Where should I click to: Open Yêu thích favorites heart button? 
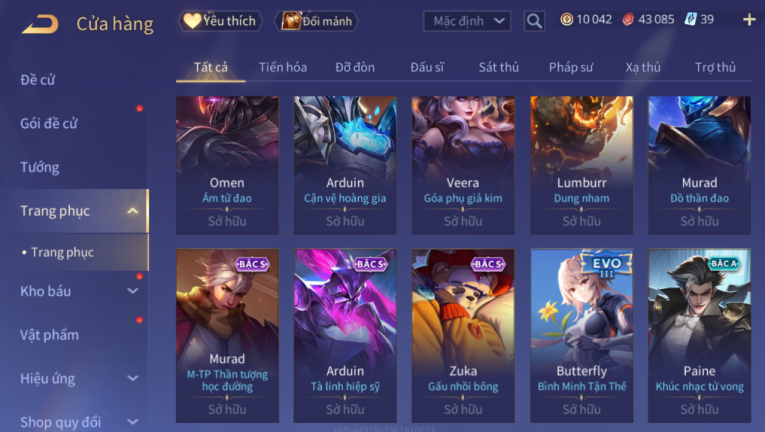click(221, 21)
